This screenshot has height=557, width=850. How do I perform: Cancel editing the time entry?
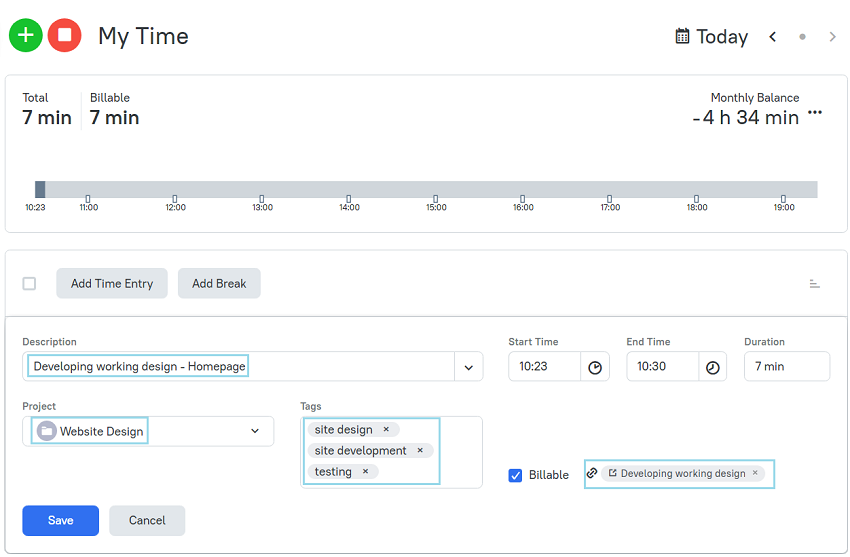(x=147, y=521)
